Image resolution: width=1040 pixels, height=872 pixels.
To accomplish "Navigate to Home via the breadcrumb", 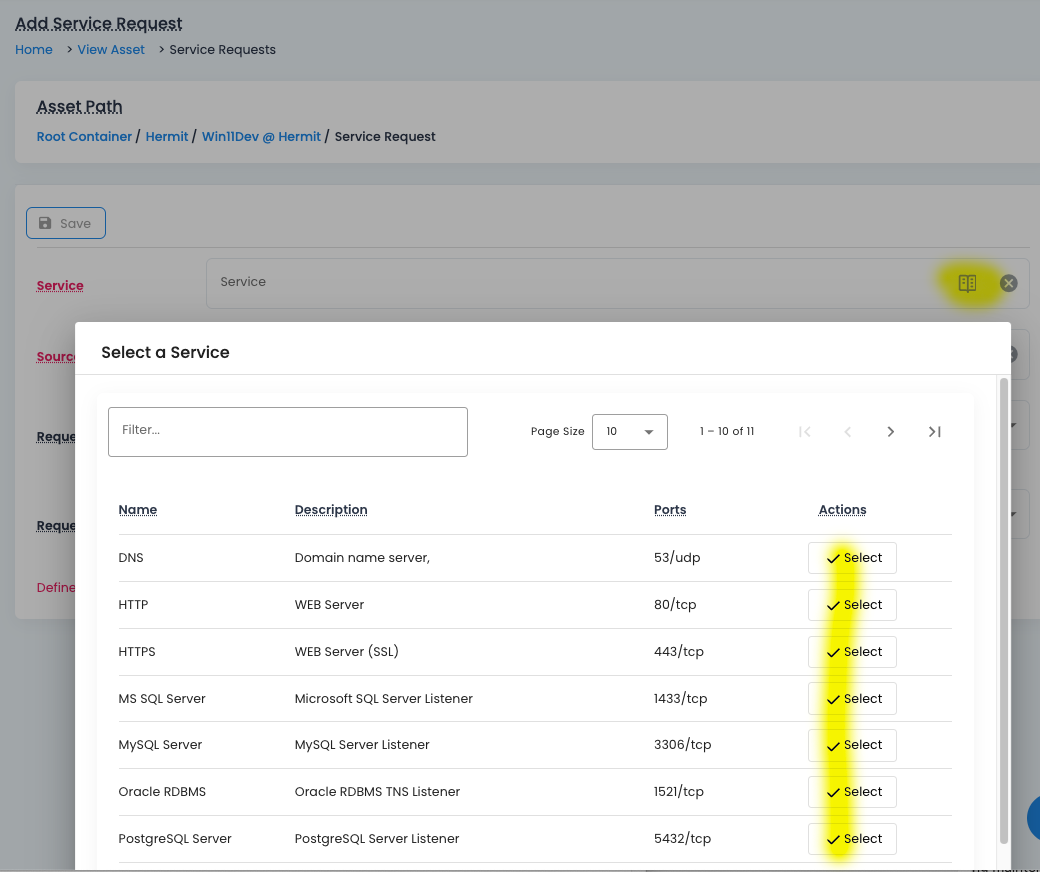I will (33, 49).
